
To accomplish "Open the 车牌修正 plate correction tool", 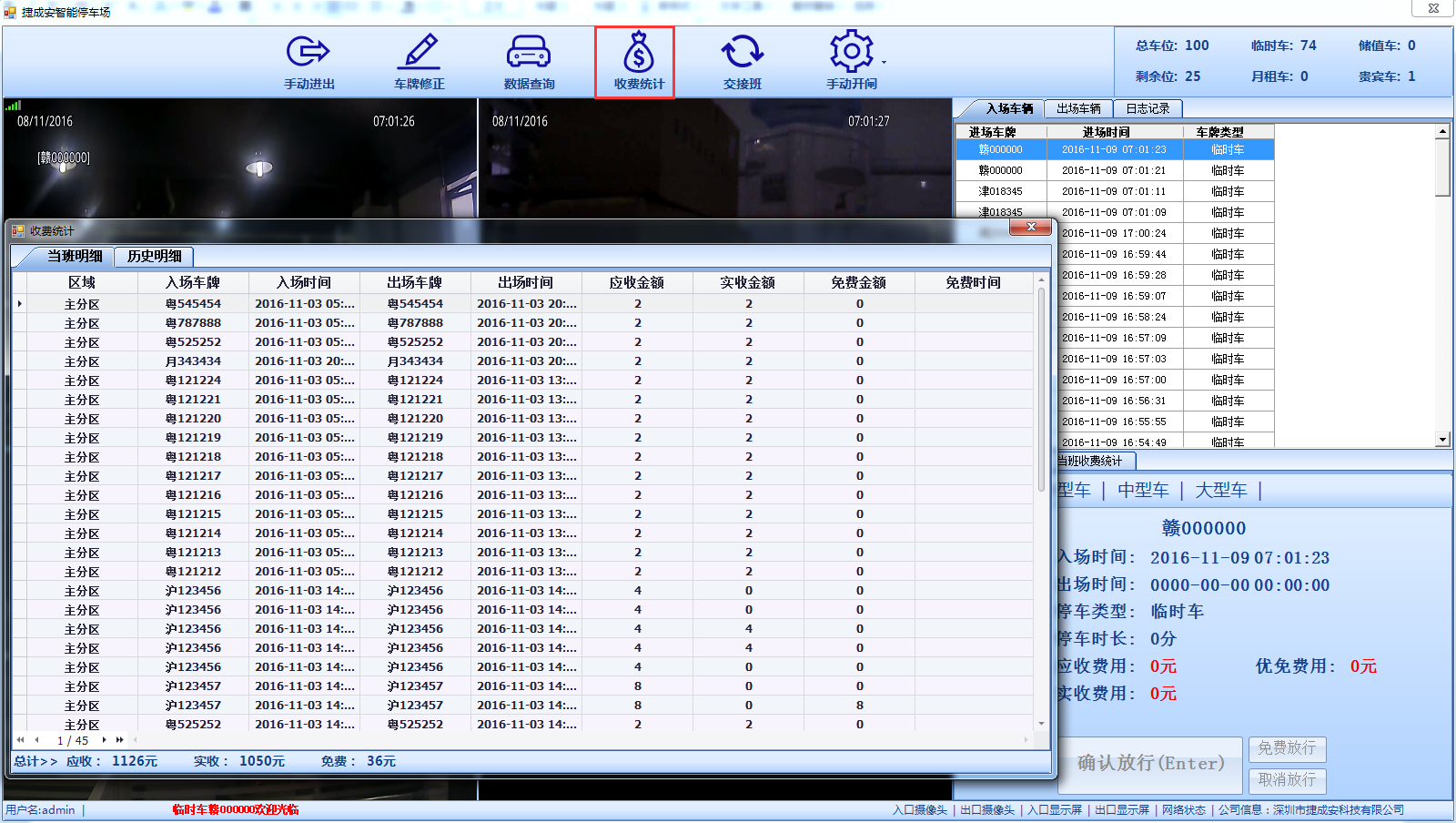I will click(419, 61).
